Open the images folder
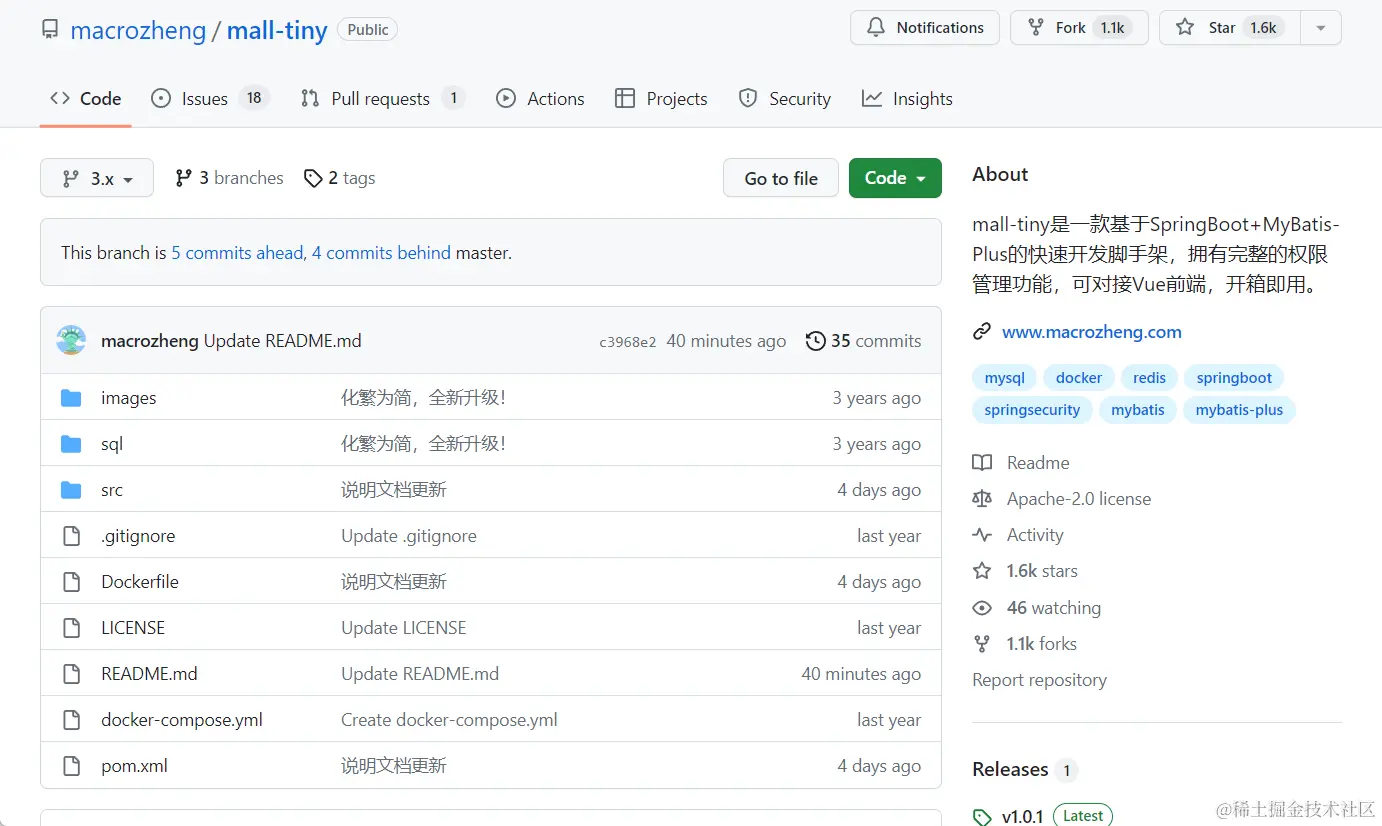The width and height of the screenshot is (1382, 826). [129, 398]
